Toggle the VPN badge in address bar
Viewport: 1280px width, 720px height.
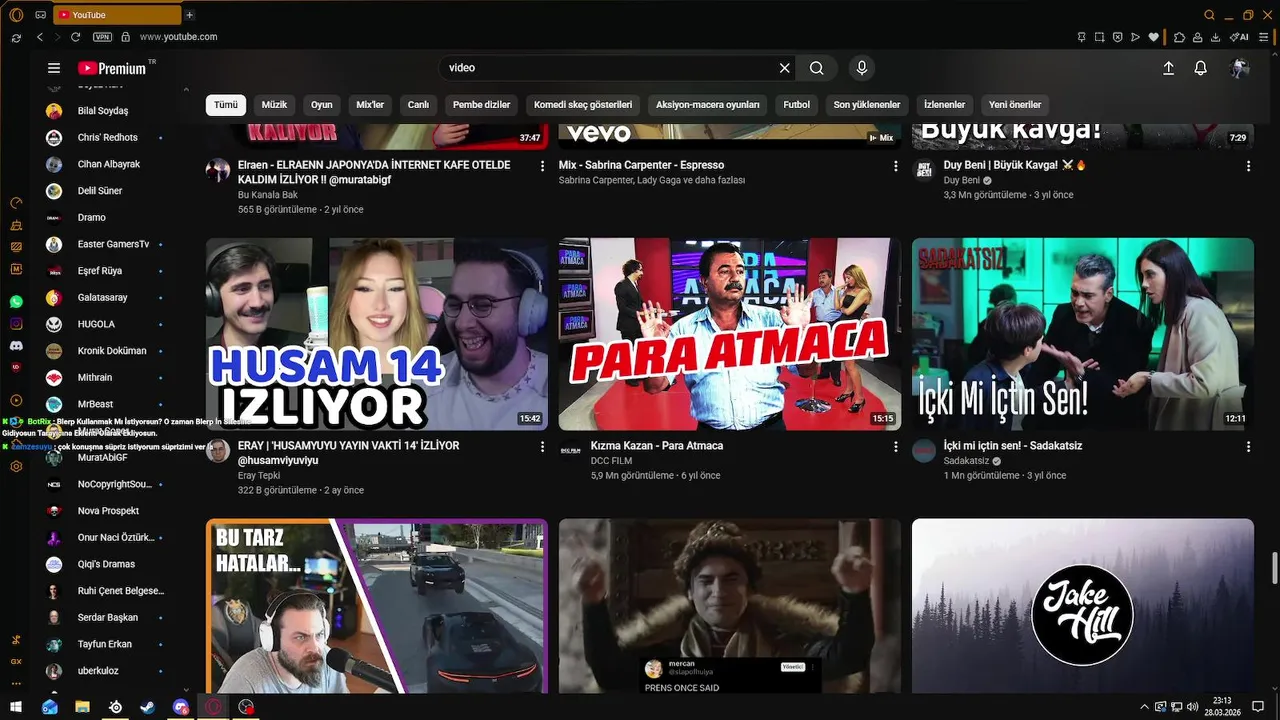tap(102, 37)
